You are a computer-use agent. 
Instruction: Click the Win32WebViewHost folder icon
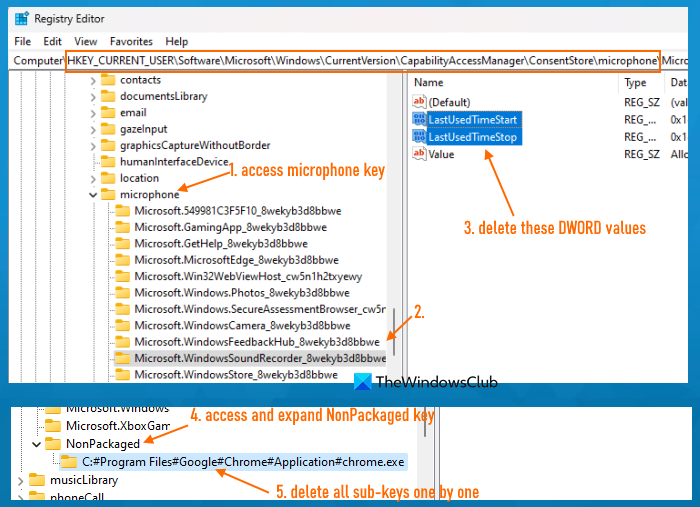point(123,276)
